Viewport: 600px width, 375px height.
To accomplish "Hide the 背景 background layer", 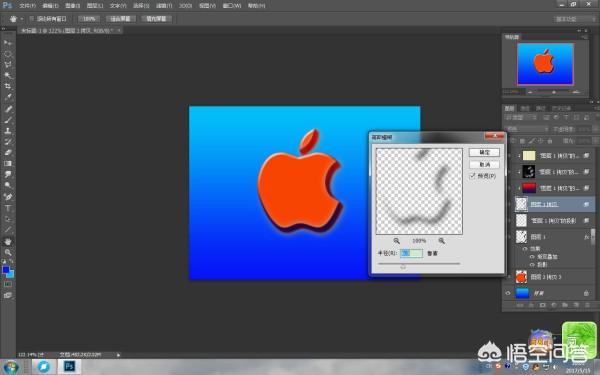I will click(x=508, y=293).
